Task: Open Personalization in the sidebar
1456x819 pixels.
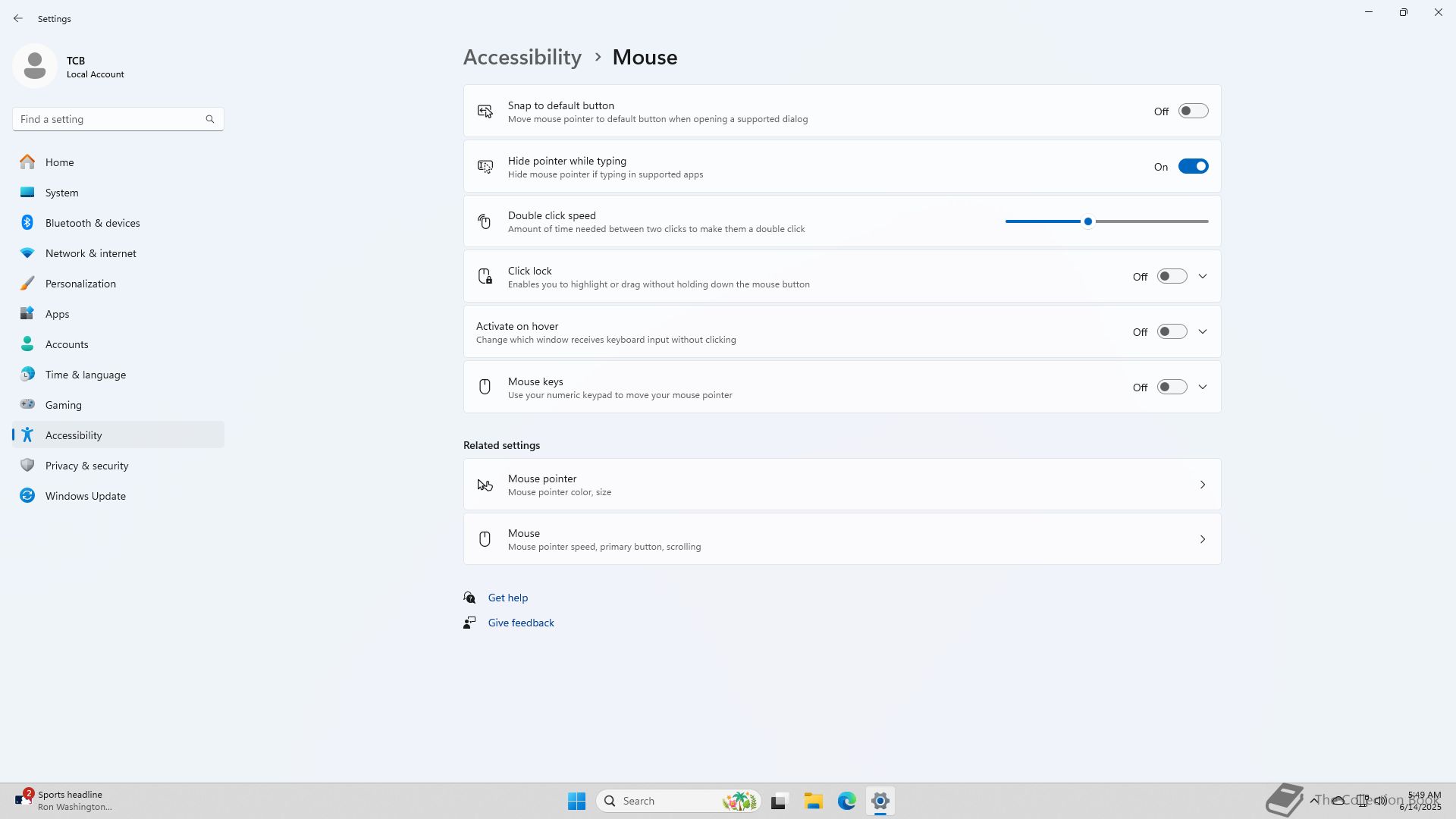Action: pos(80,284)
